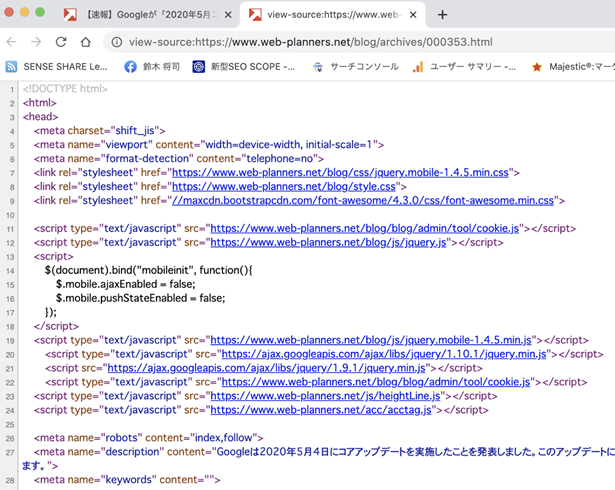Open the サーチコンソール bookmark
This screenshot has width=615, height=490.
pyautogui.click(x=356, y=67)
